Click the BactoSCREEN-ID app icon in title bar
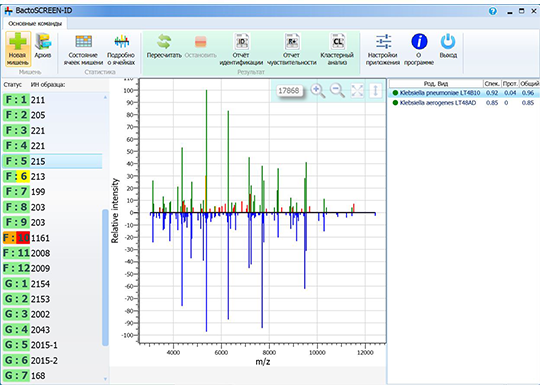The width and height of the screenshot is (540, 388). (x=9, y=11)
